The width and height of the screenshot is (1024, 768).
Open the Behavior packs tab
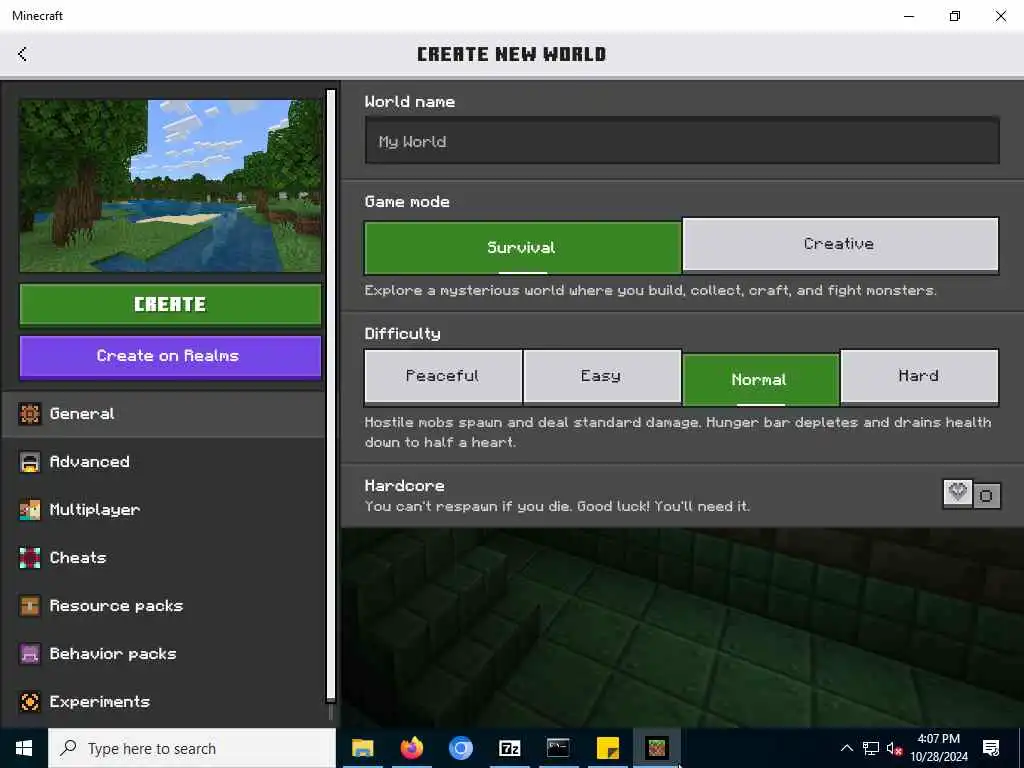point(163,654)
